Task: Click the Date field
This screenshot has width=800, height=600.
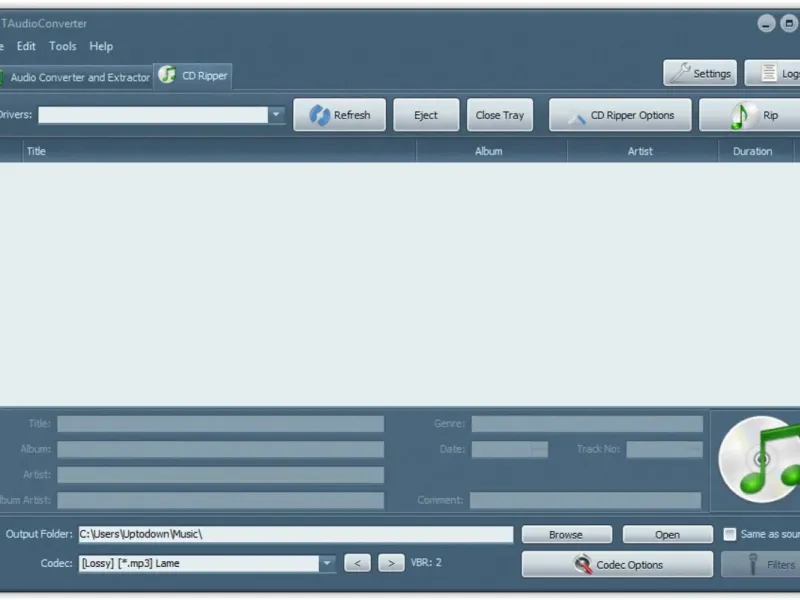Action: click(509, 449)
